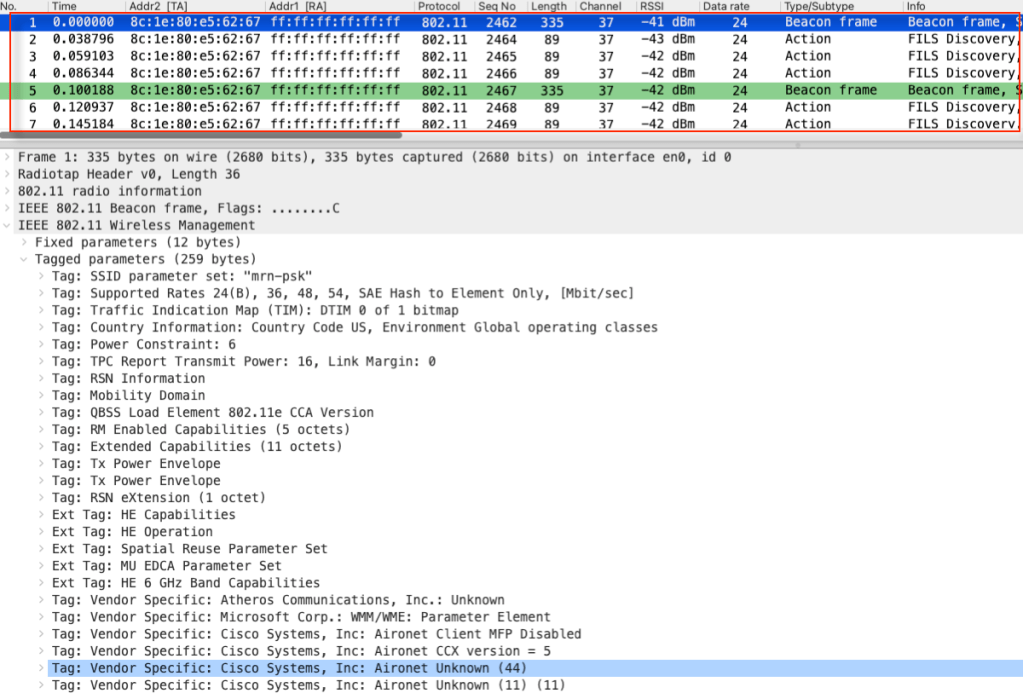Select packet 7 in the packet list
Screen dimensions: 1023x699
click(x=500, y=124)
